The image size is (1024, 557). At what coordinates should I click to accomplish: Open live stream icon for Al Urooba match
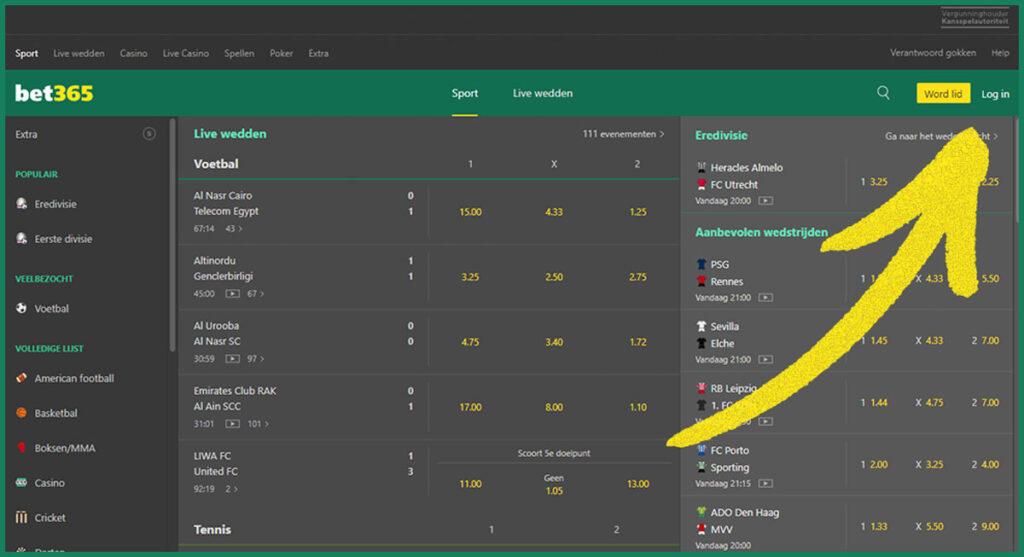point(232,358)
